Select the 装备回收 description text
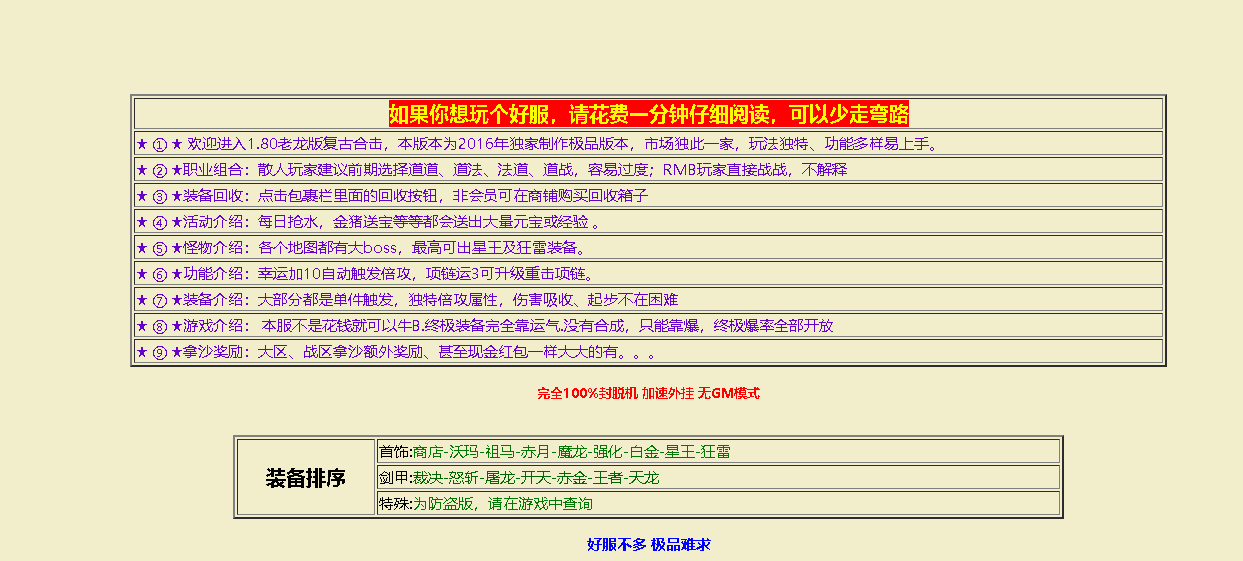The width and height of the screenshot is (1243, 561). point(452,196)
